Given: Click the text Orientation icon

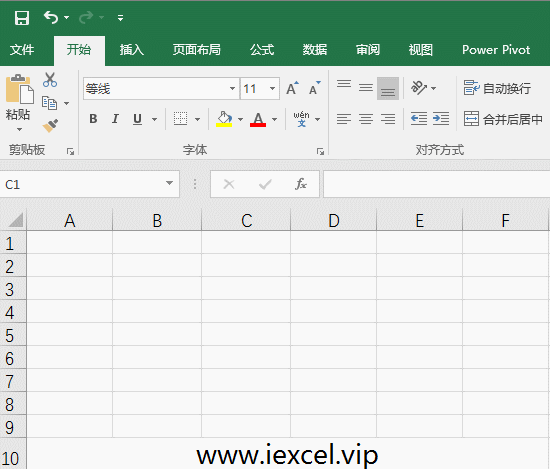Looking at the screenshot, I should (x=419, y=88).
